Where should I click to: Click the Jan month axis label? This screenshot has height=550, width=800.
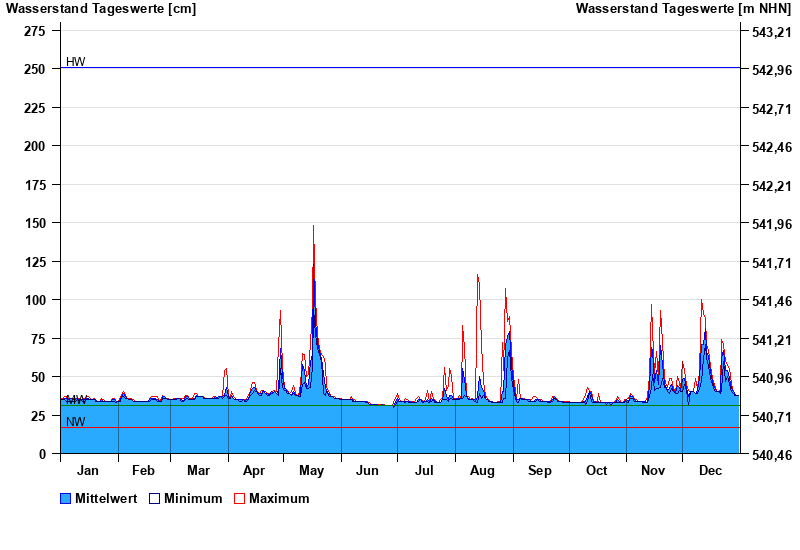(x=88, y=470)
